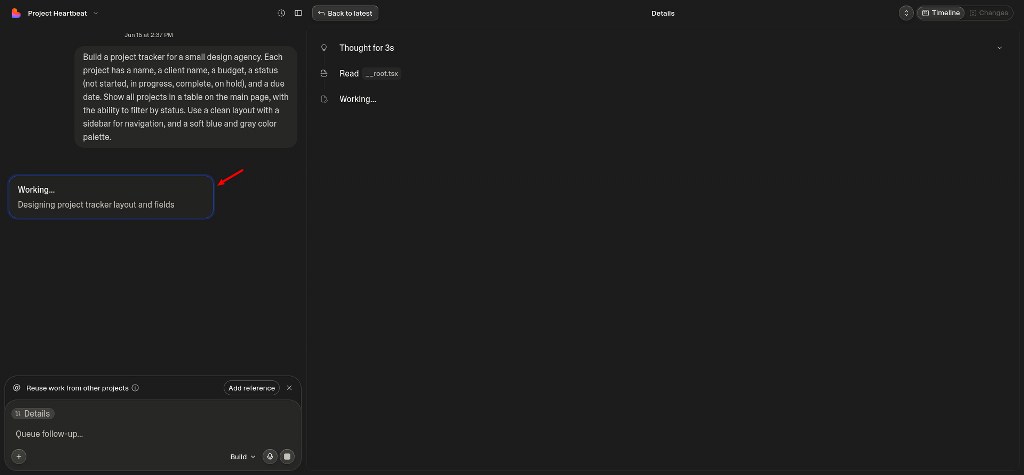Click the Jan 15 timestamp in chat
1024x475 pixels.
pos(149,35)
